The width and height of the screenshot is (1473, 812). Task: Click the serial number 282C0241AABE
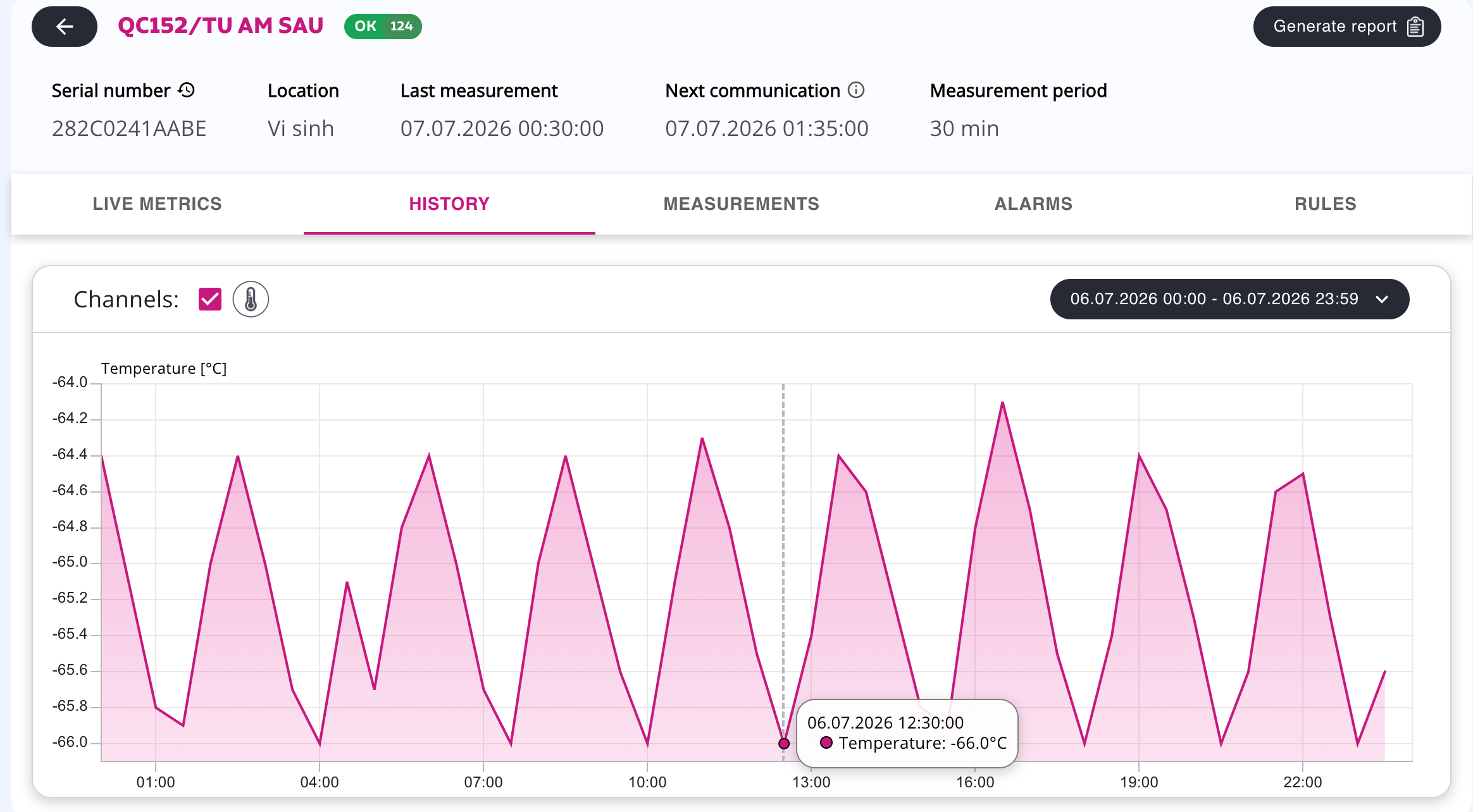pos(129,128)
